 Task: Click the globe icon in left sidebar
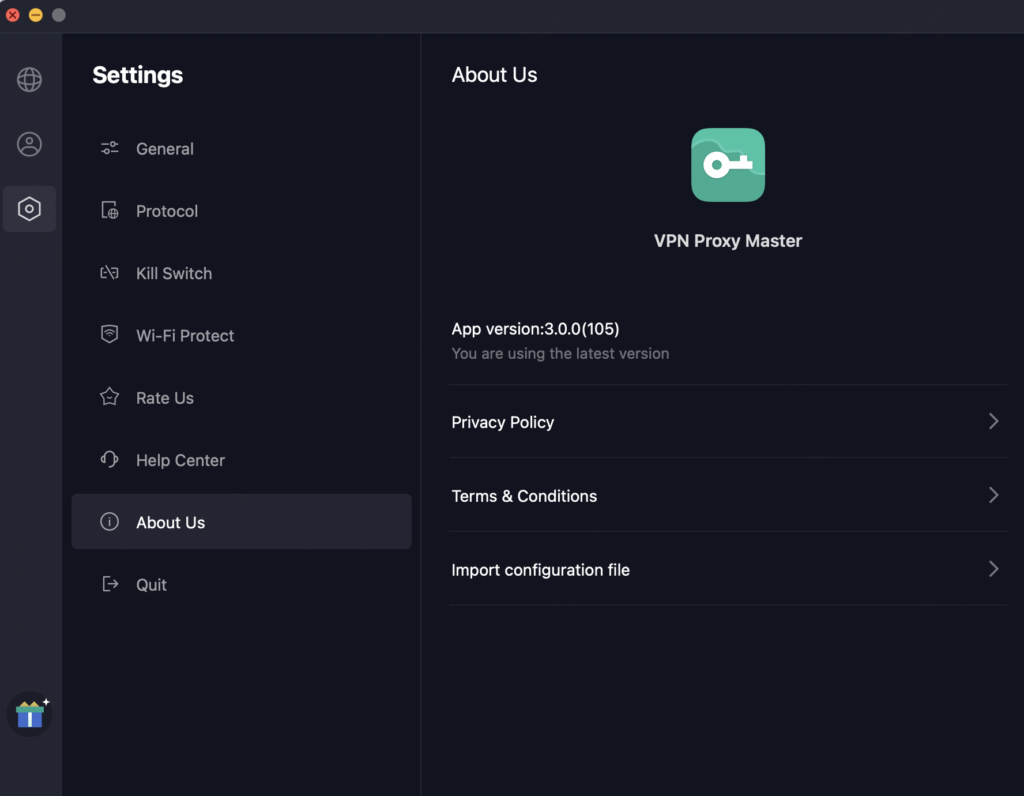tap(29, 80)
